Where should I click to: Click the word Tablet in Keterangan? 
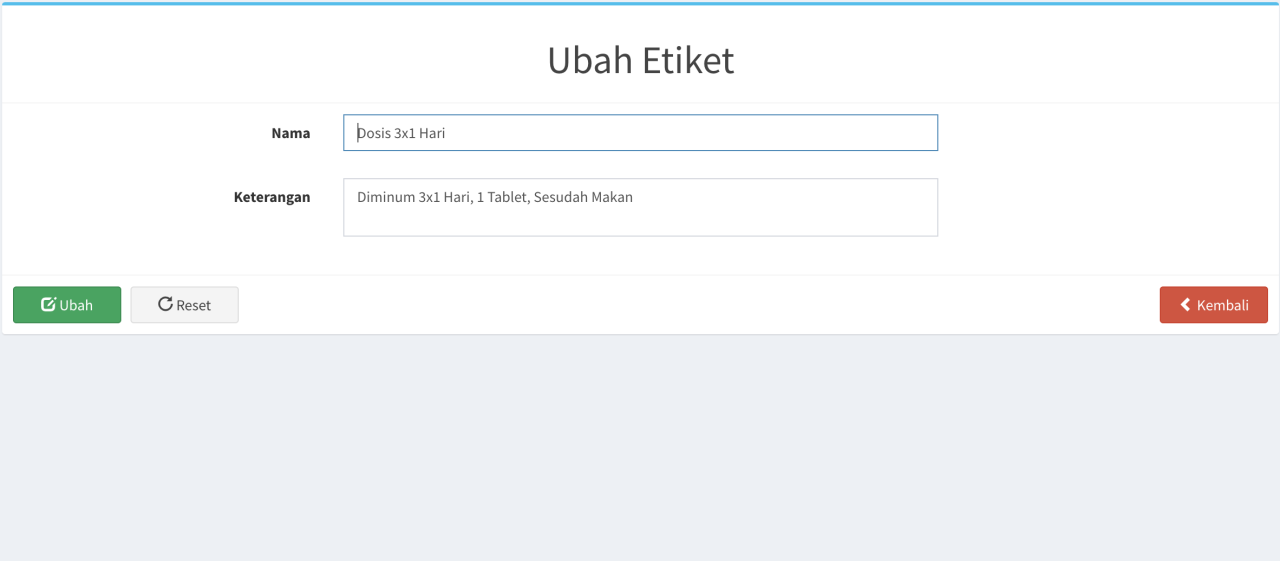pos(507,197)
